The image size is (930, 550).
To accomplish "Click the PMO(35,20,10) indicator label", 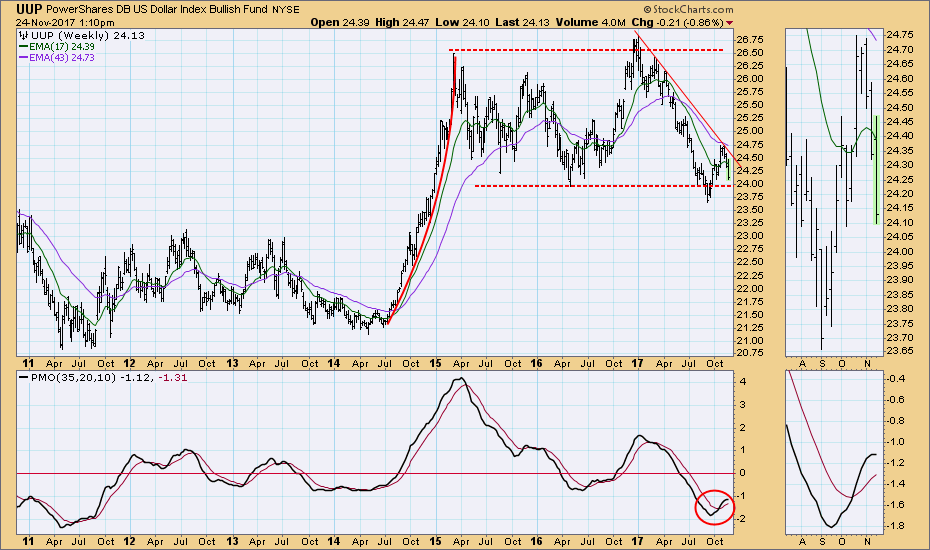I will pos(73,377).
